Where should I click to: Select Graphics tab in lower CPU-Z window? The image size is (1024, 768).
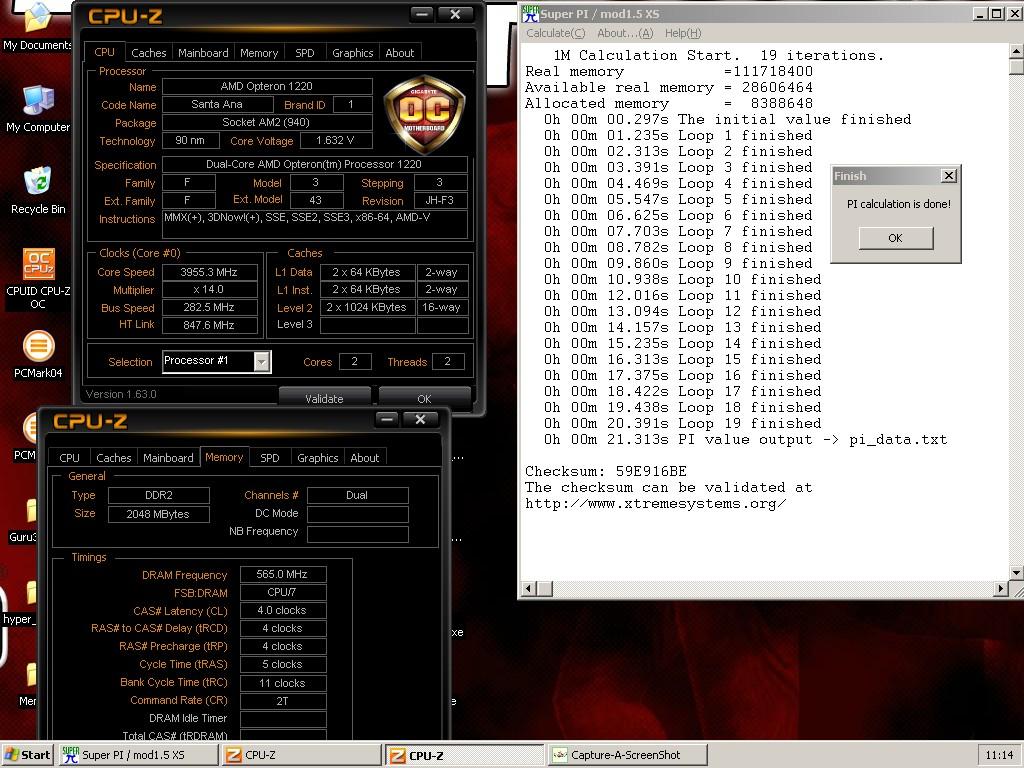pyautogui.click(x=317, y=458)
